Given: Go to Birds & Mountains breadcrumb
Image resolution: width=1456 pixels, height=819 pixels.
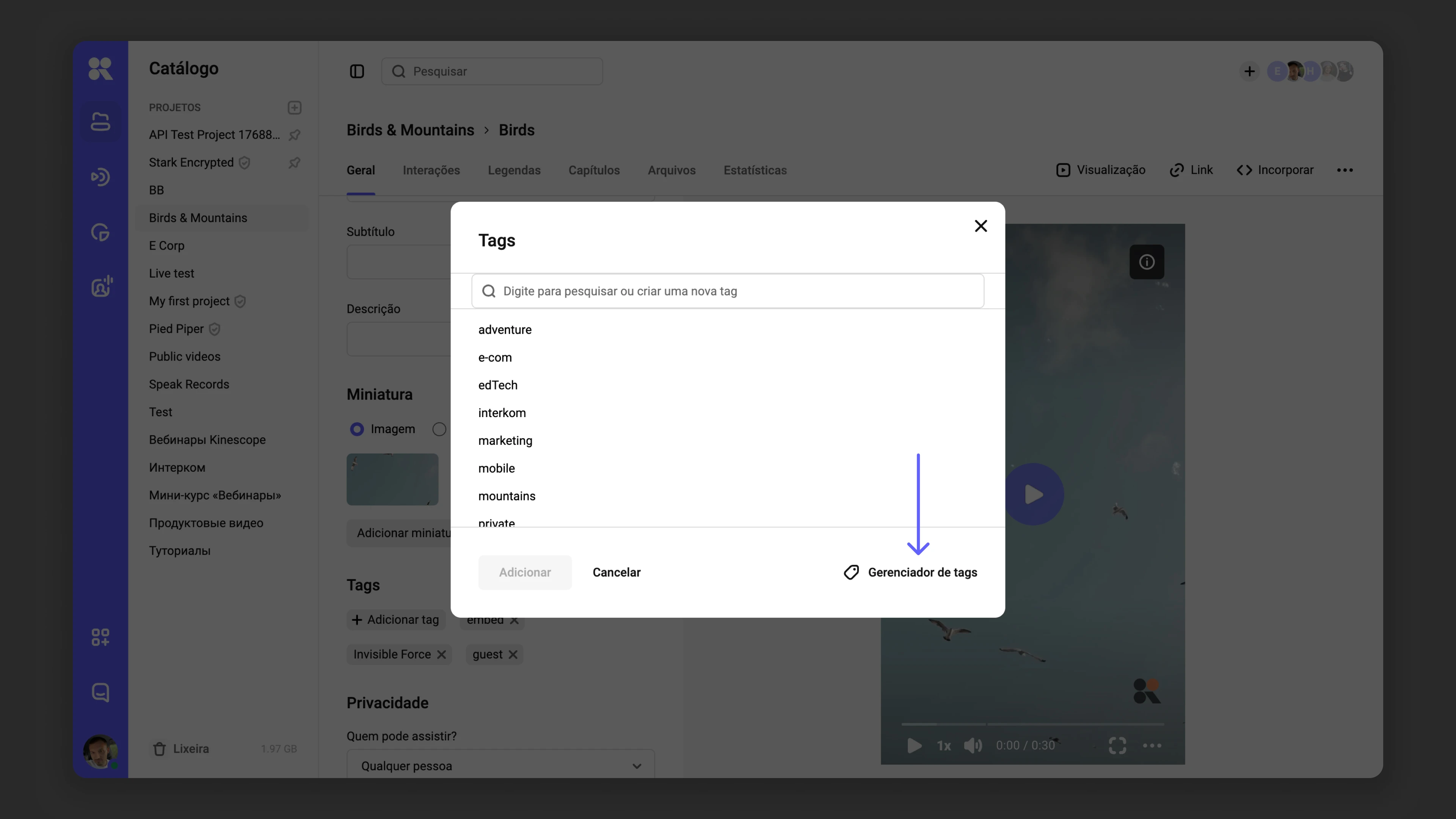Looking at the screenshot, I should click(410, 130).
